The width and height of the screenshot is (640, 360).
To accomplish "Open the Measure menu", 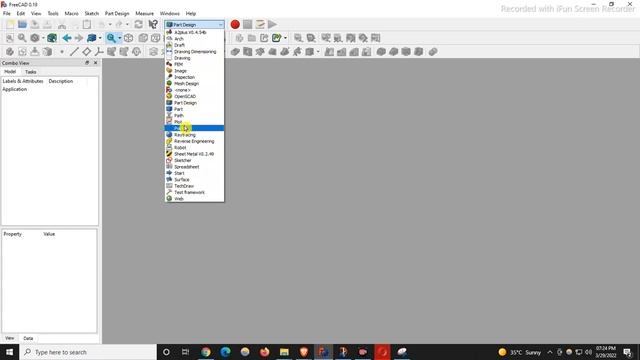I will [x=144, y=13].
